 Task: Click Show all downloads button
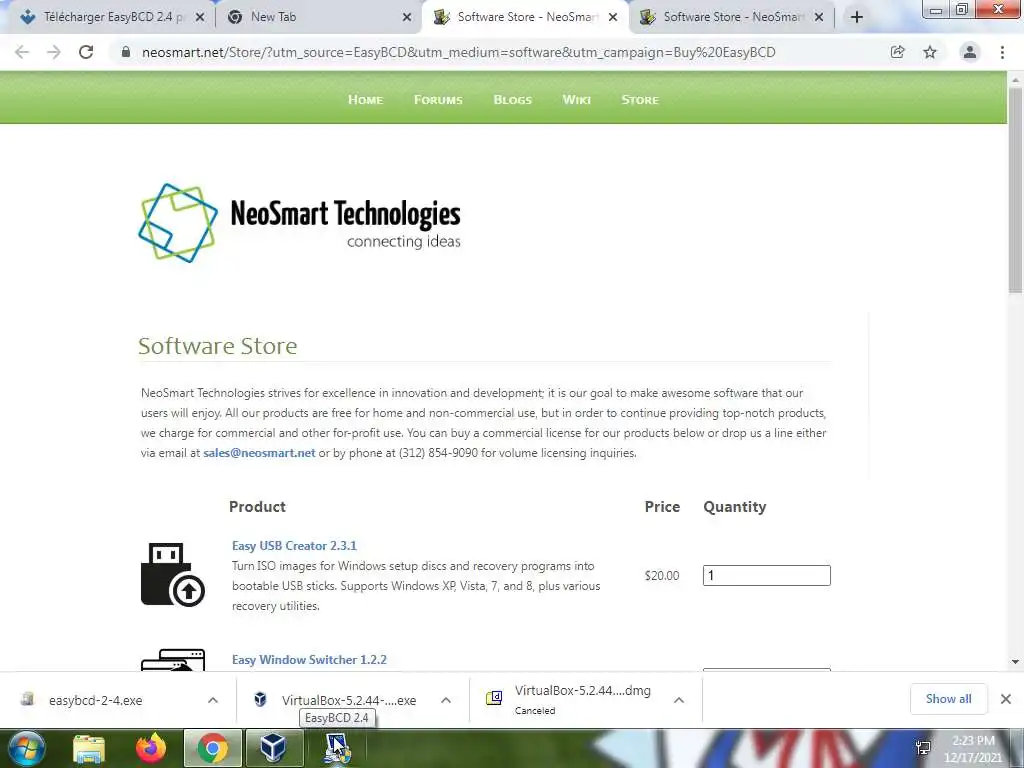tap(948, 699)
